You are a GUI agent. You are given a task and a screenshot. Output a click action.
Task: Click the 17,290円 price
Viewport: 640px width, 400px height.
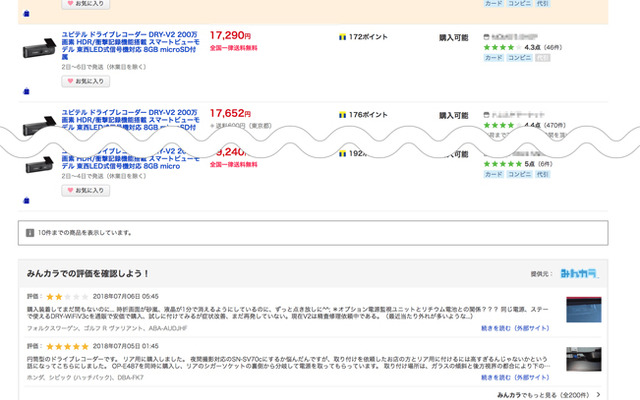(x=230, y=36)
